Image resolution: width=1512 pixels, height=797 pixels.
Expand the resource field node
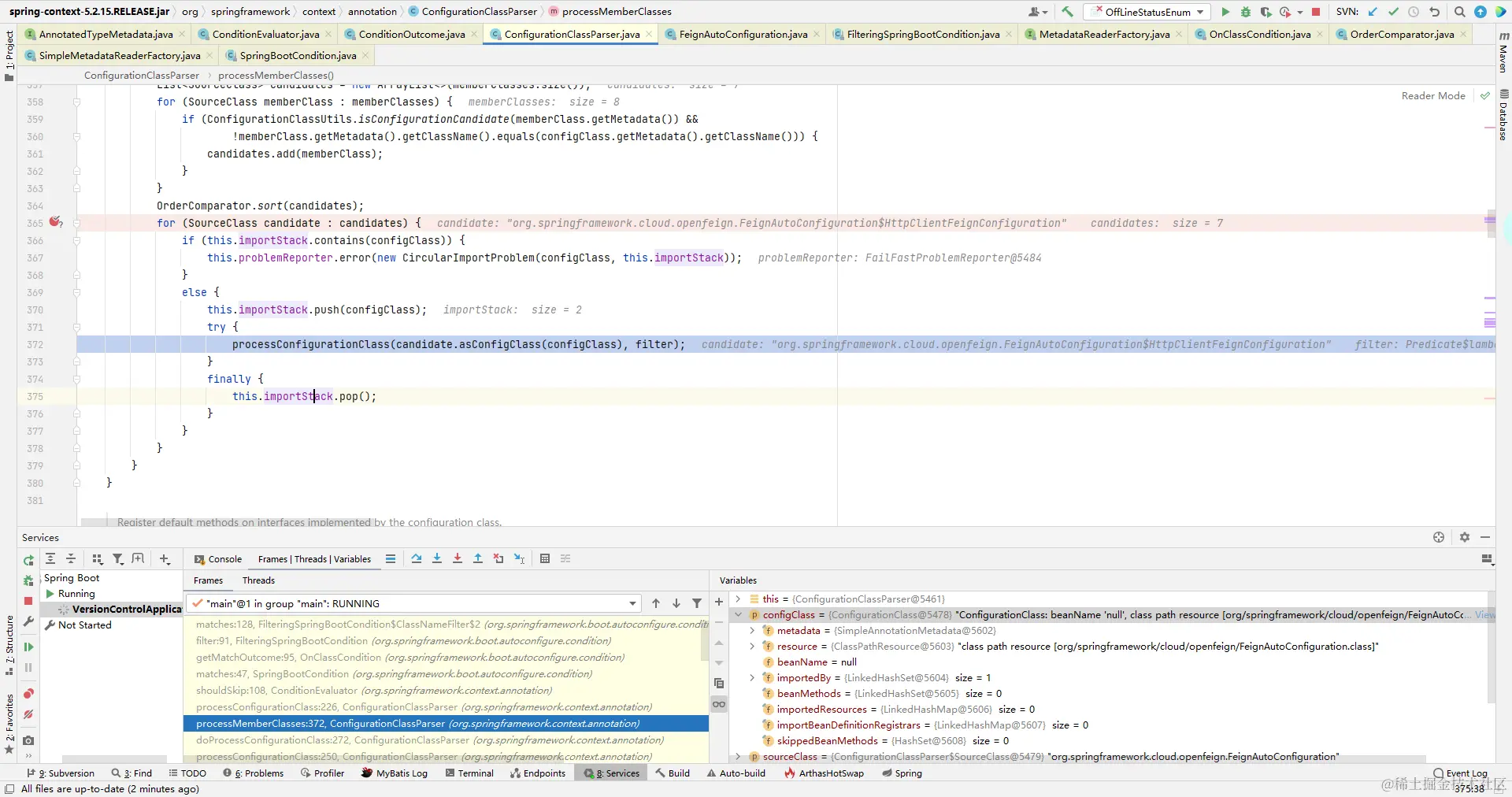click(752, 646)
